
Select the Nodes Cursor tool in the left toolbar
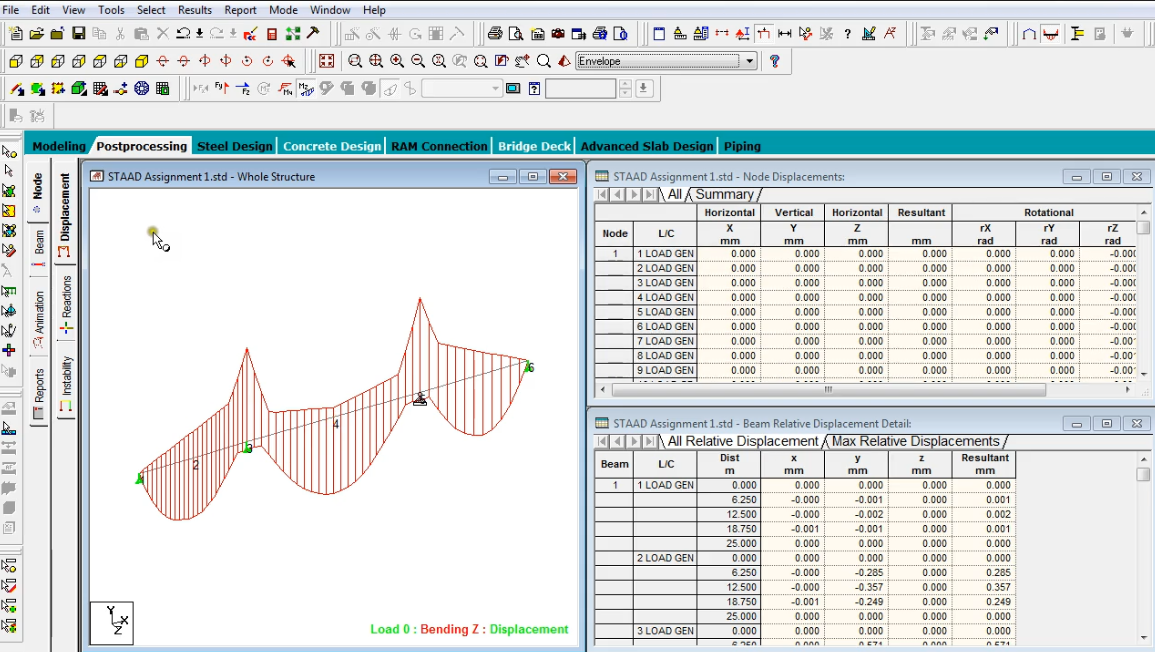point(12,189)
